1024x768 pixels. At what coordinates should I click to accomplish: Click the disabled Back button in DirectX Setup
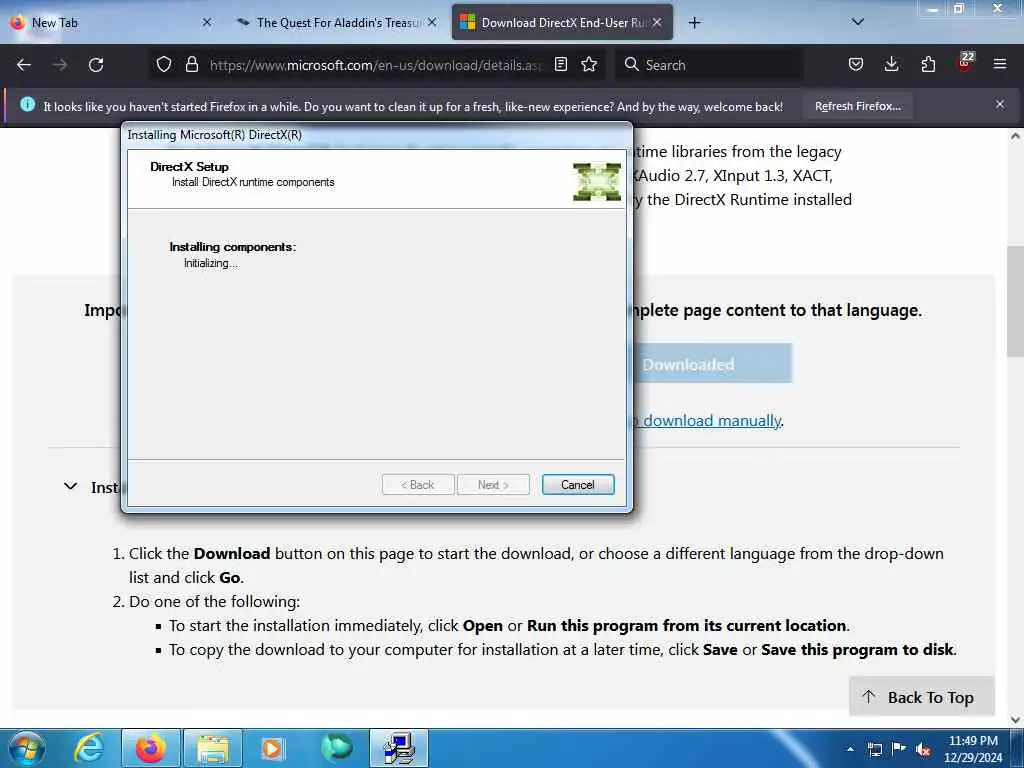[418, 485]
